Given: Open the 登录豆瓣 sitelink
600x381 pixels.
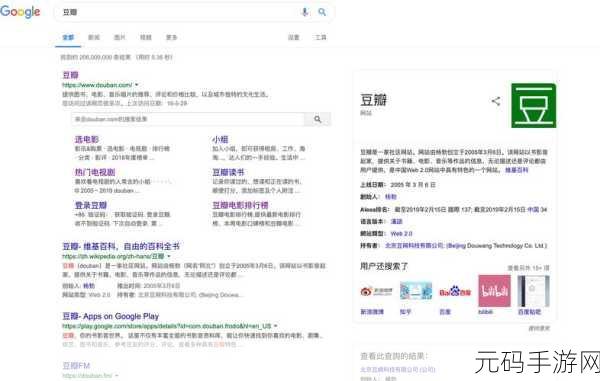Looking at the screenshot, I should (91, 205).
